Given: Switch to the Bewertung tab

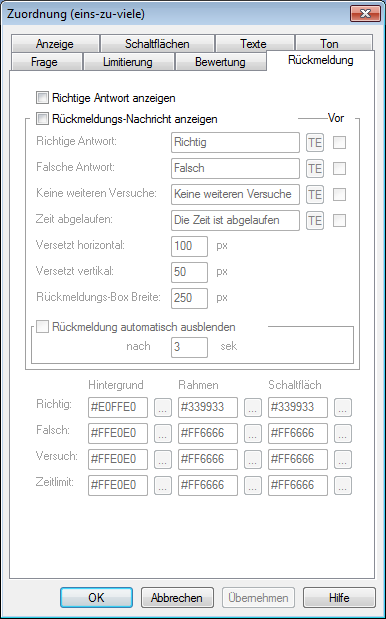Looking at the screenshot, I should pyautogui.click(x=220, y=62).
